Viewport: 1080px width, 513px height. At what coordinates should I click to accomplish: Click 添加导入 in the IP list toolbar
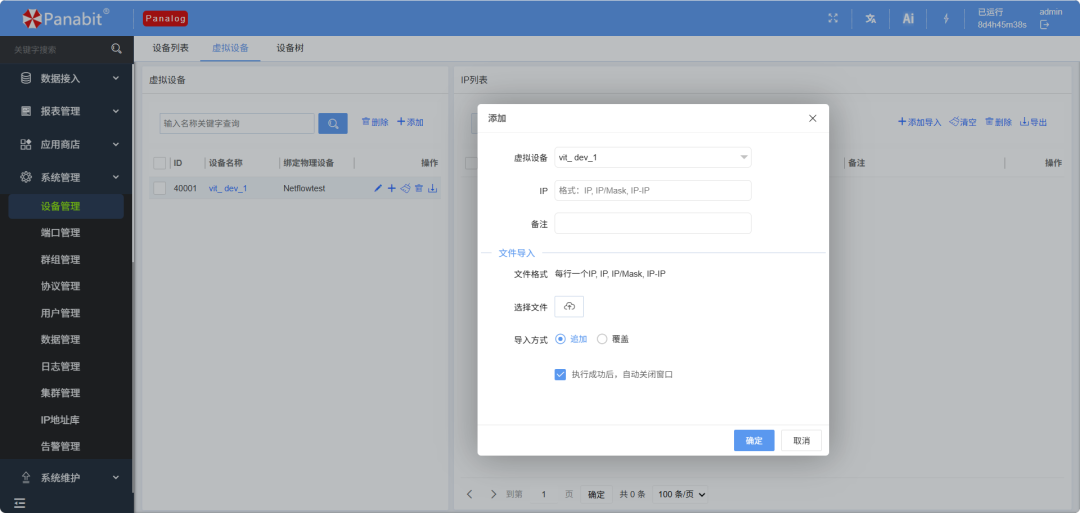point(920,123)
